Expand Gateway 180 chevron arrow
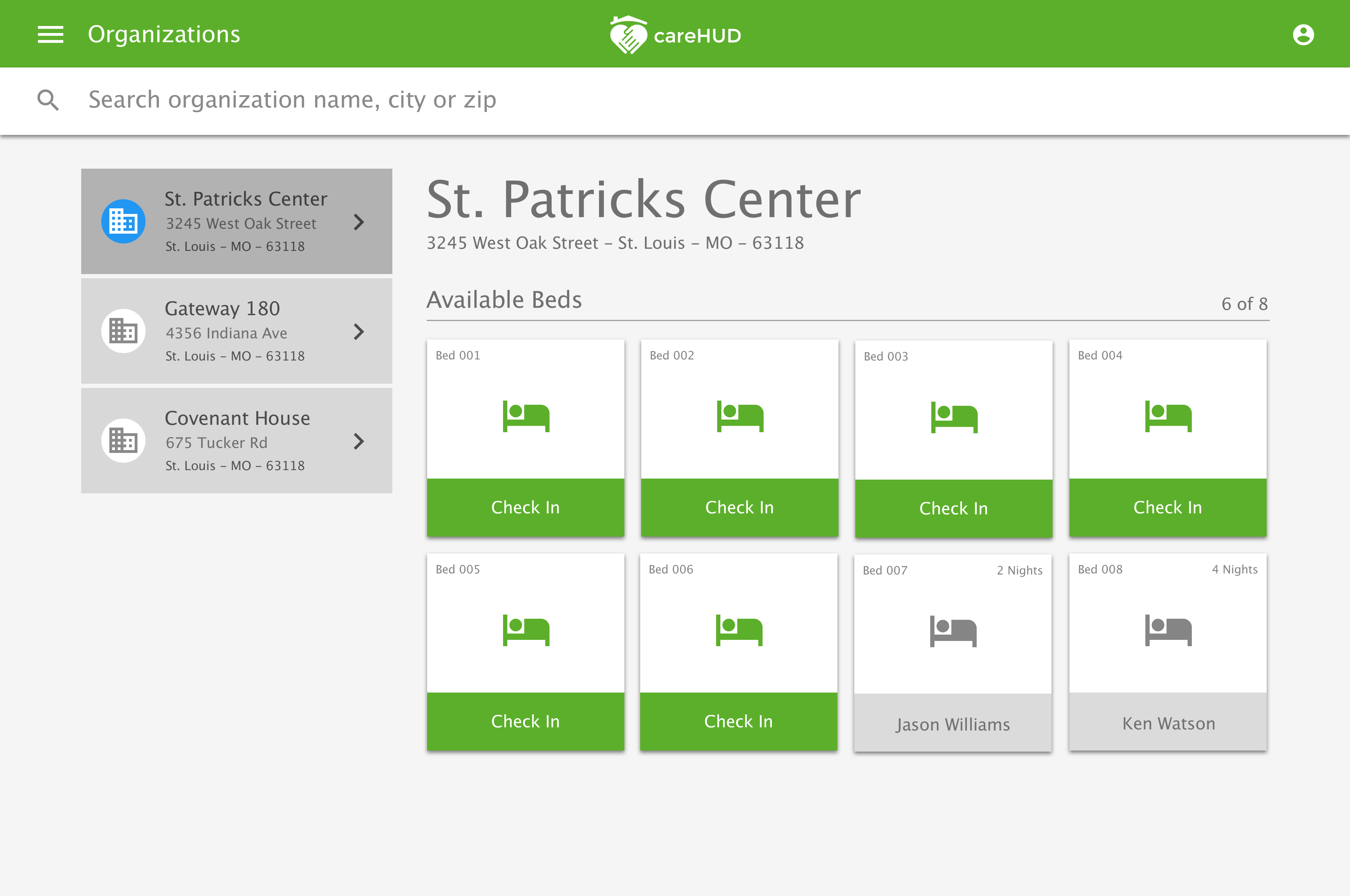The image size is (1350, 896). pyautogui.click(x=359, y=331)
